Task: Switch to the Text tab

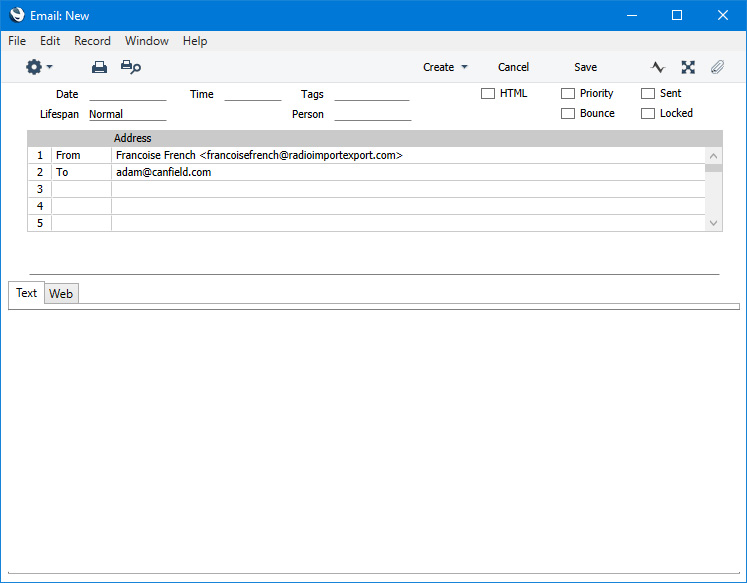Action: tap(26, 293)
